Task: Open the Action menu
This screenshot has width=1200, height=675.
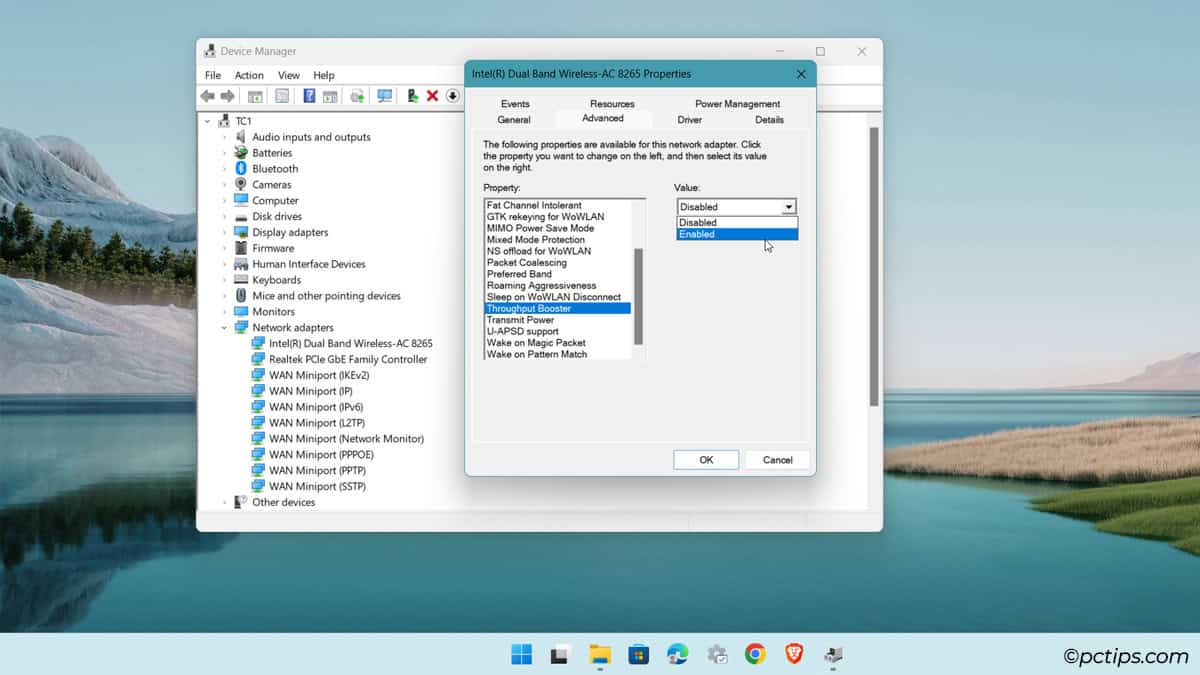Action: point(249,75)
